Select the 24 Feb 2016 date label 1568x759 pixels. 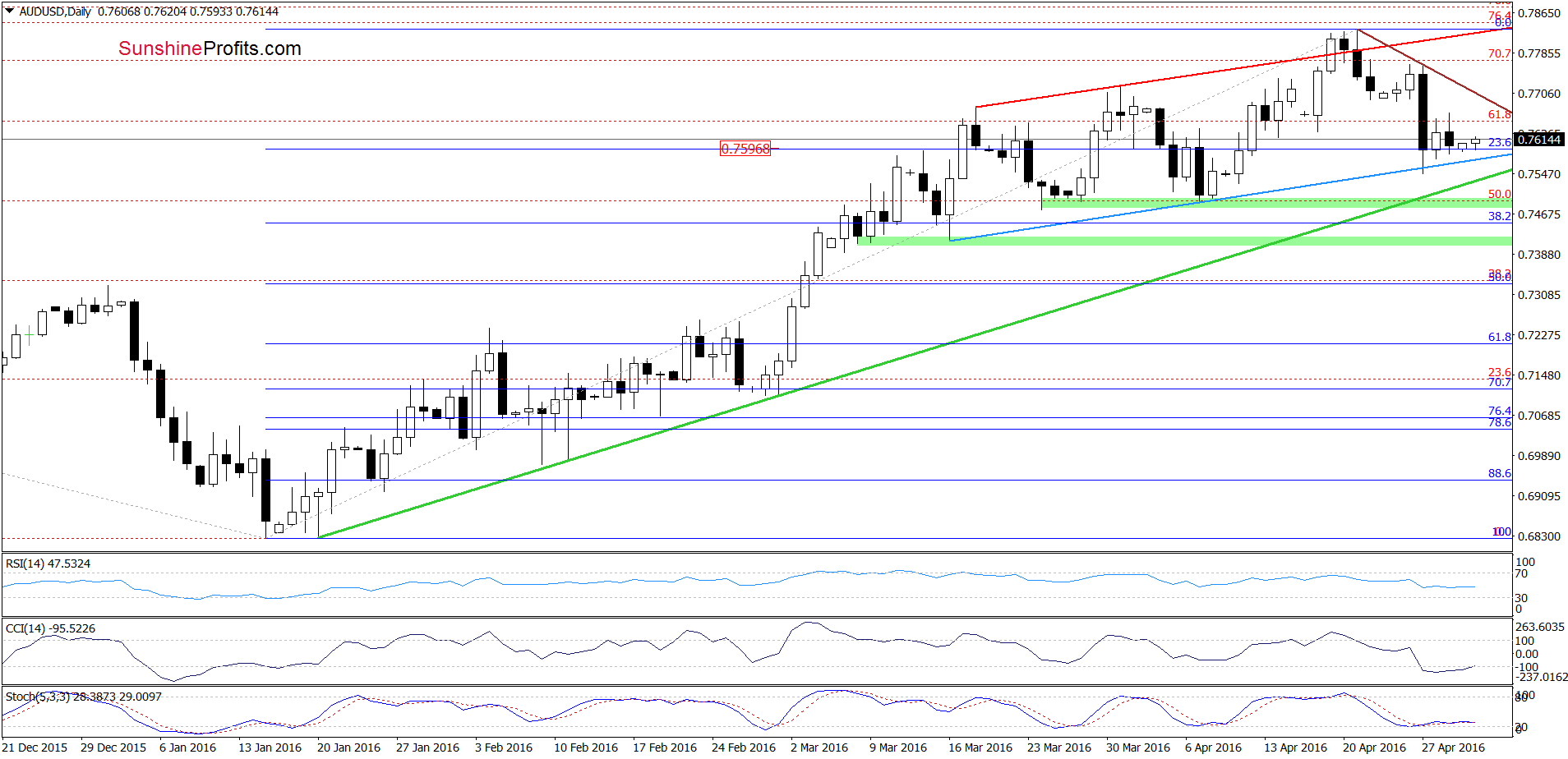click(x=743, y=747)
